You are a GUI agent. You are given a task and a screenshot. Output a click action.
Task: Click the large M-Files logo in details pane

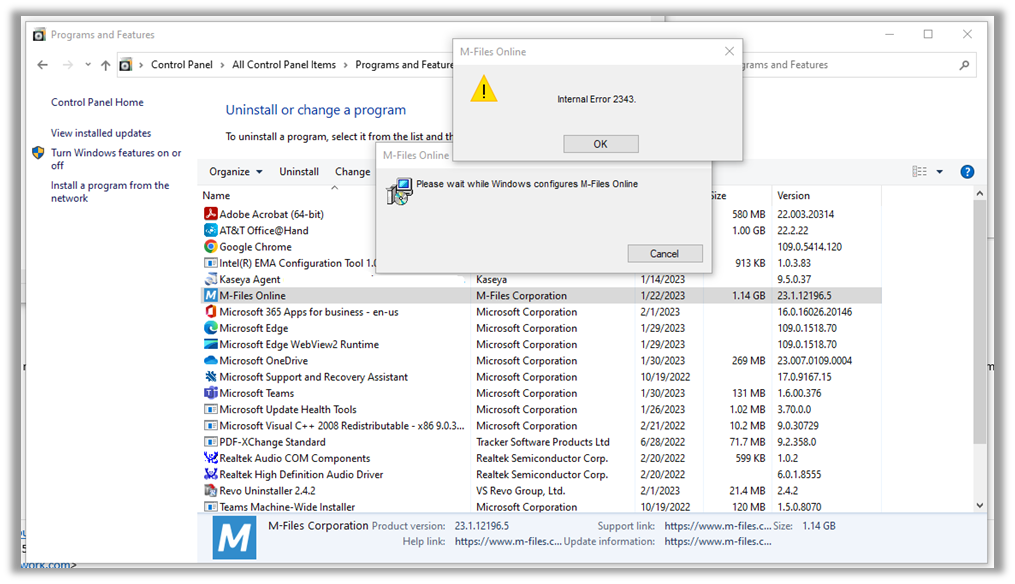tap(234, 537)
